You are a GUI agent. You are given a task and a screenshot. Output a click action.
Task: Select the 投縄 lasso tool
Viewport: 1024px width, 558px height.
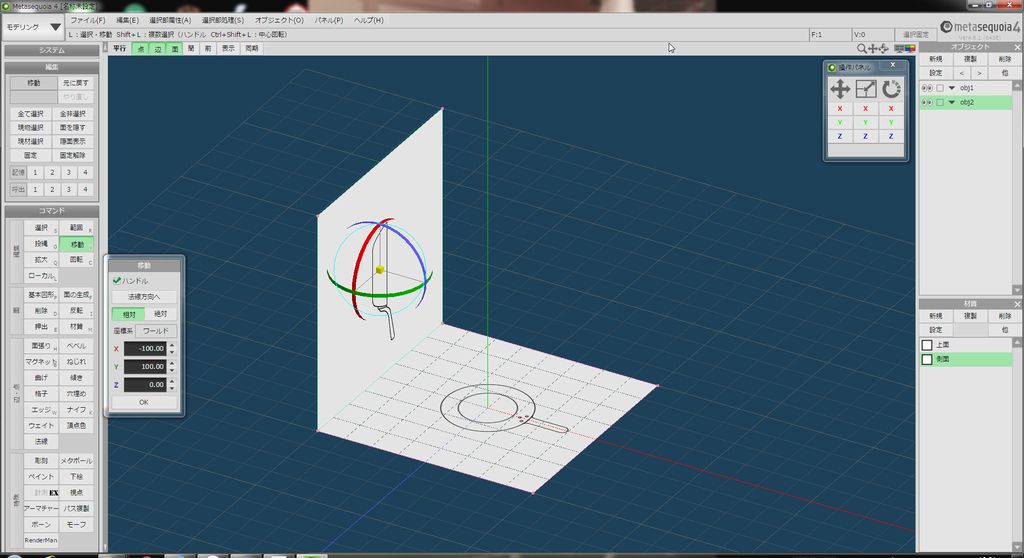click(x=41, y=244)
